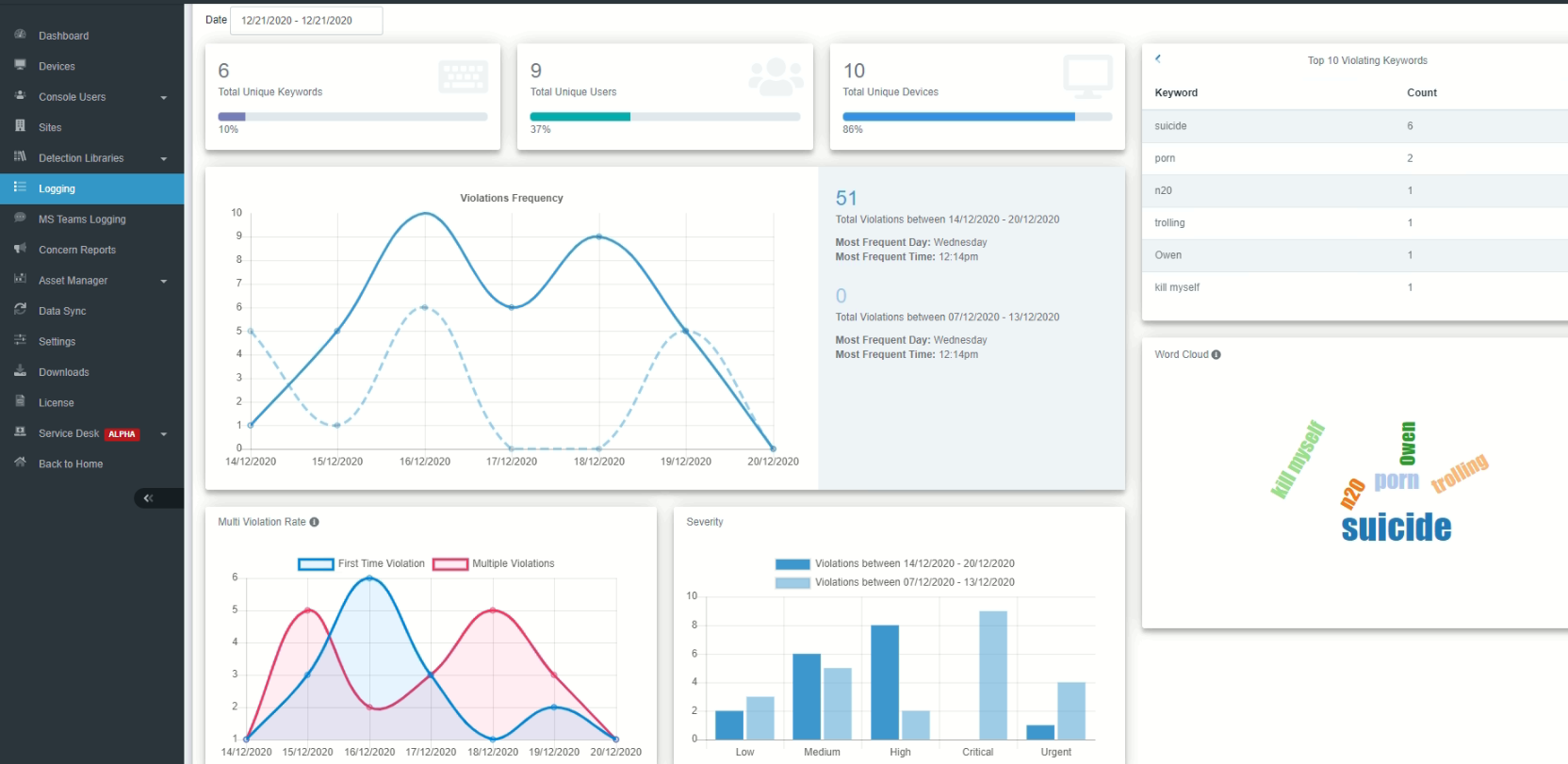Click the Asset Manager chart icon

(20, 279)
